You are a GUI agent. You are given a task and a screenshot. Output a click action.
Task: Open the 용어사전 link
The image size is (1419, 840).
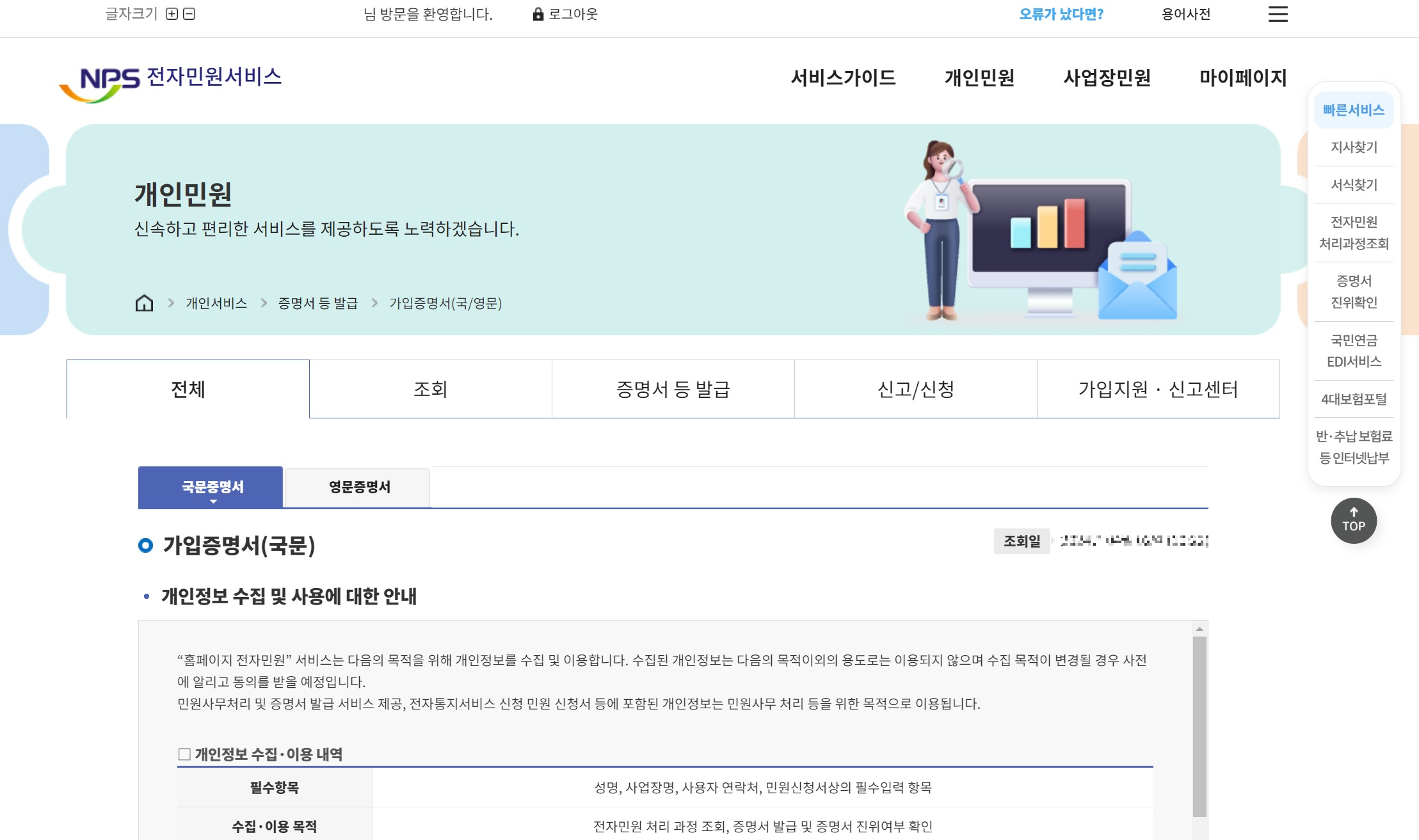(1185, 14)
